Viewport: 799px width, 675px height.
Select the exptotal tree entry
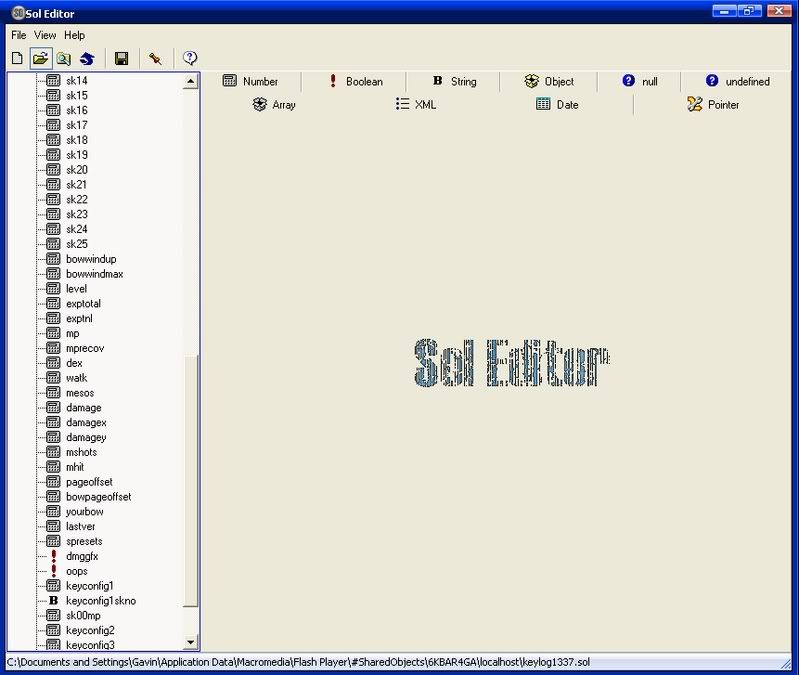(x=84, y=304)
